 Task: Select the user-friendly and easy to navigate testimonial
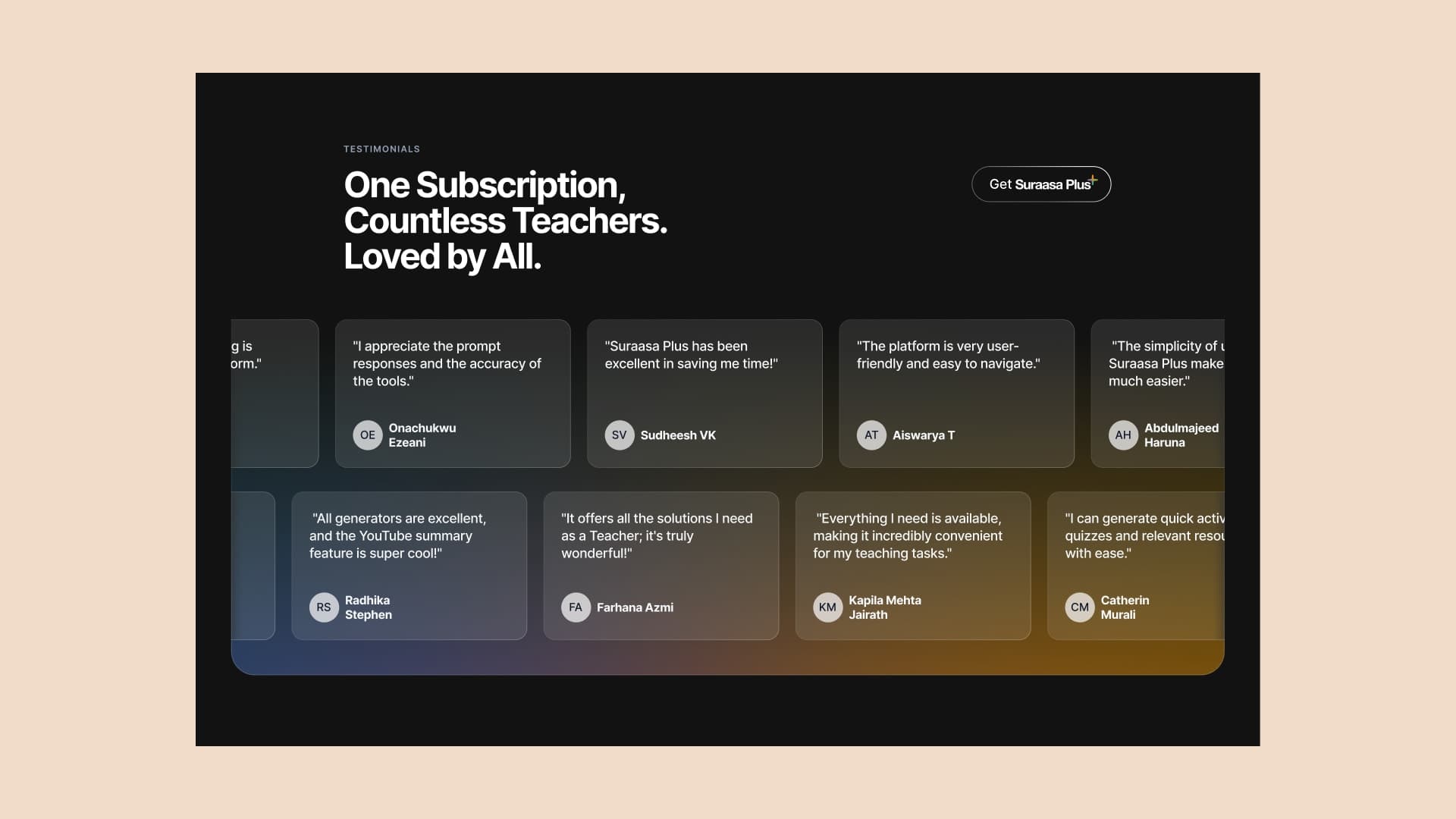point(956,394)
